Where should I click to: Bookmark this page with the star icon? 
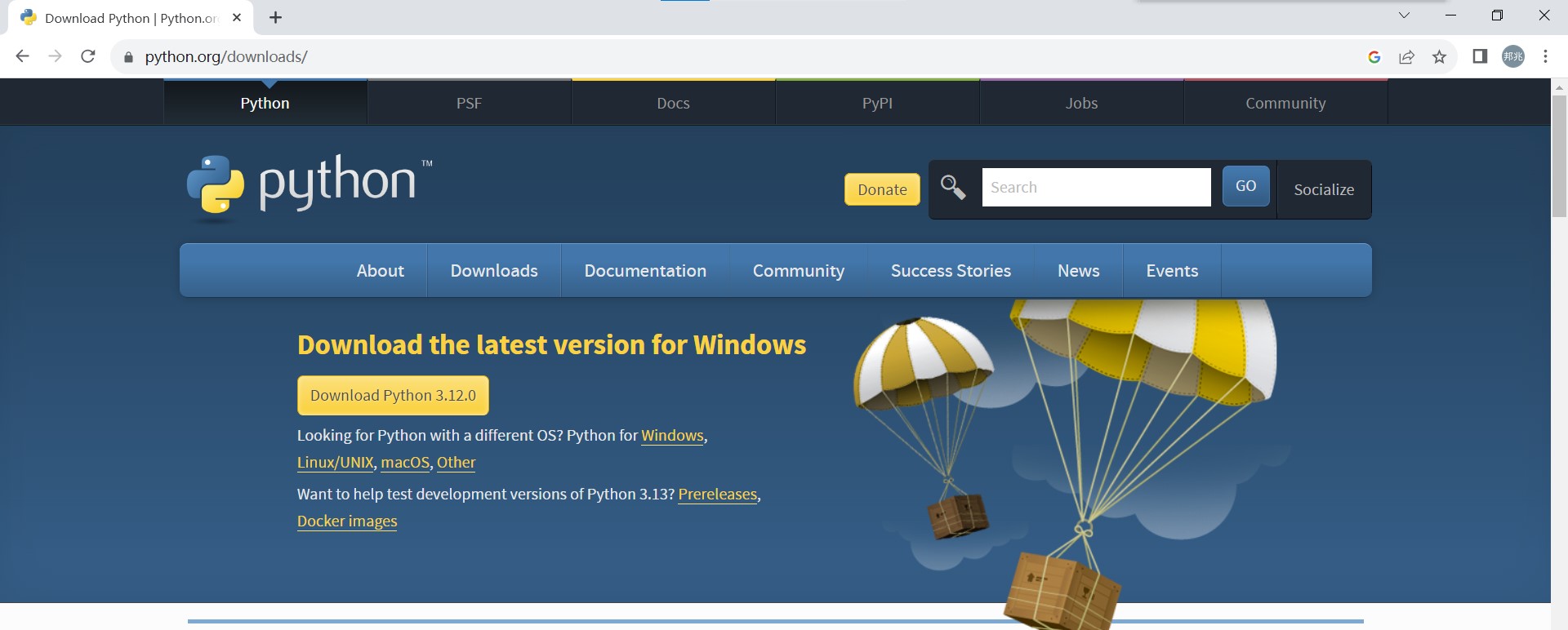coord(1439,56)
